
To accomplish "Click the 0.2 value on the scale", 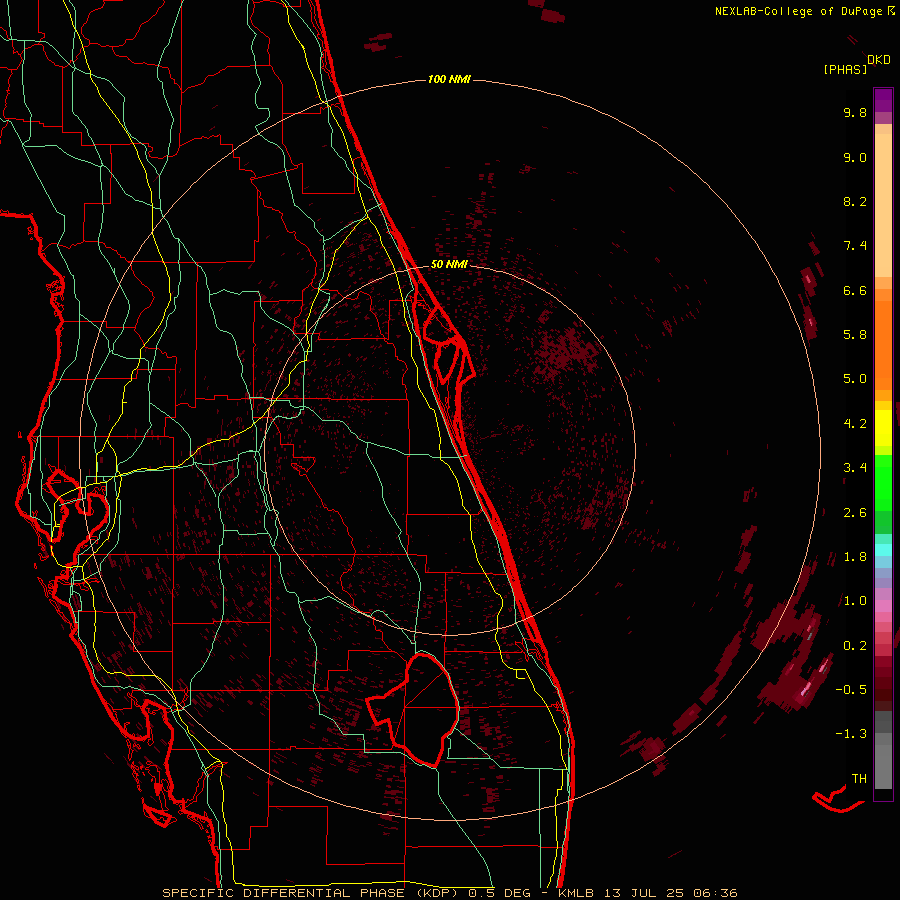I will click(x=855, y=646).
